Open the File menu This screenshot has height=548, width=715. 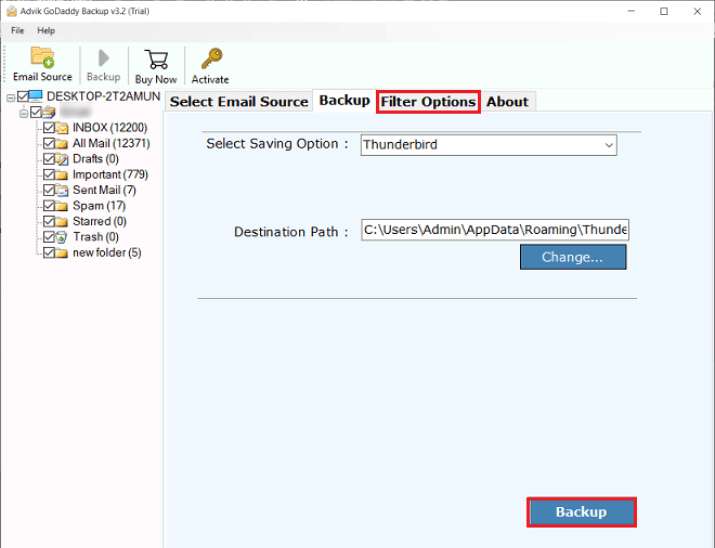tap(17, 31)
